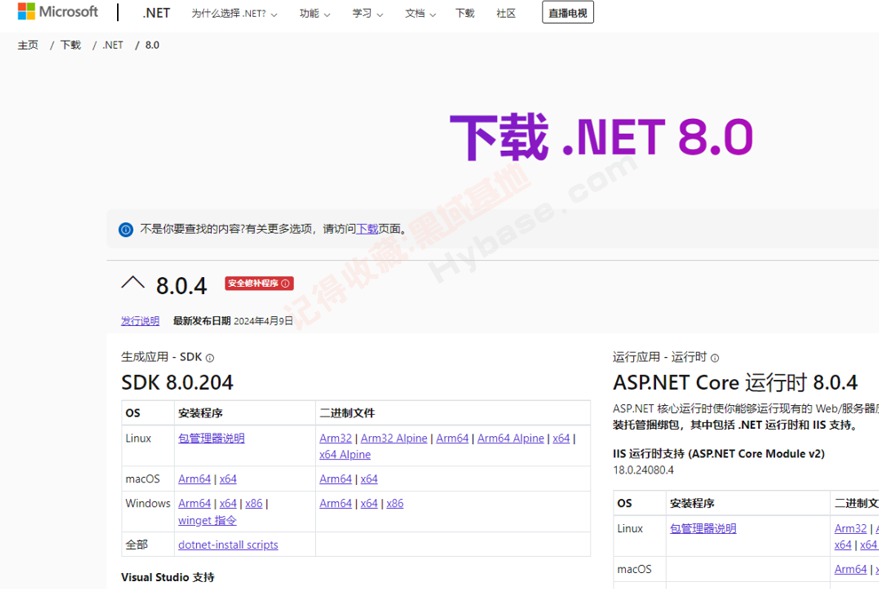Click 下载 in the breadcrumb trail
The width and height of the screenshot is (882, 602).
click(x=70, y=45)
